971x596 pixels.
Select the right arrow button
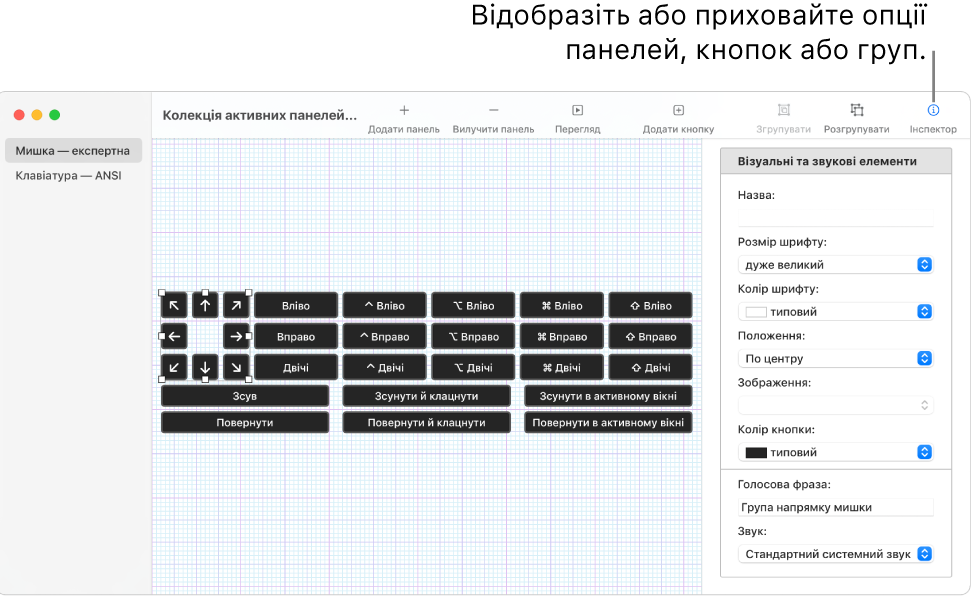click(236, 336)
